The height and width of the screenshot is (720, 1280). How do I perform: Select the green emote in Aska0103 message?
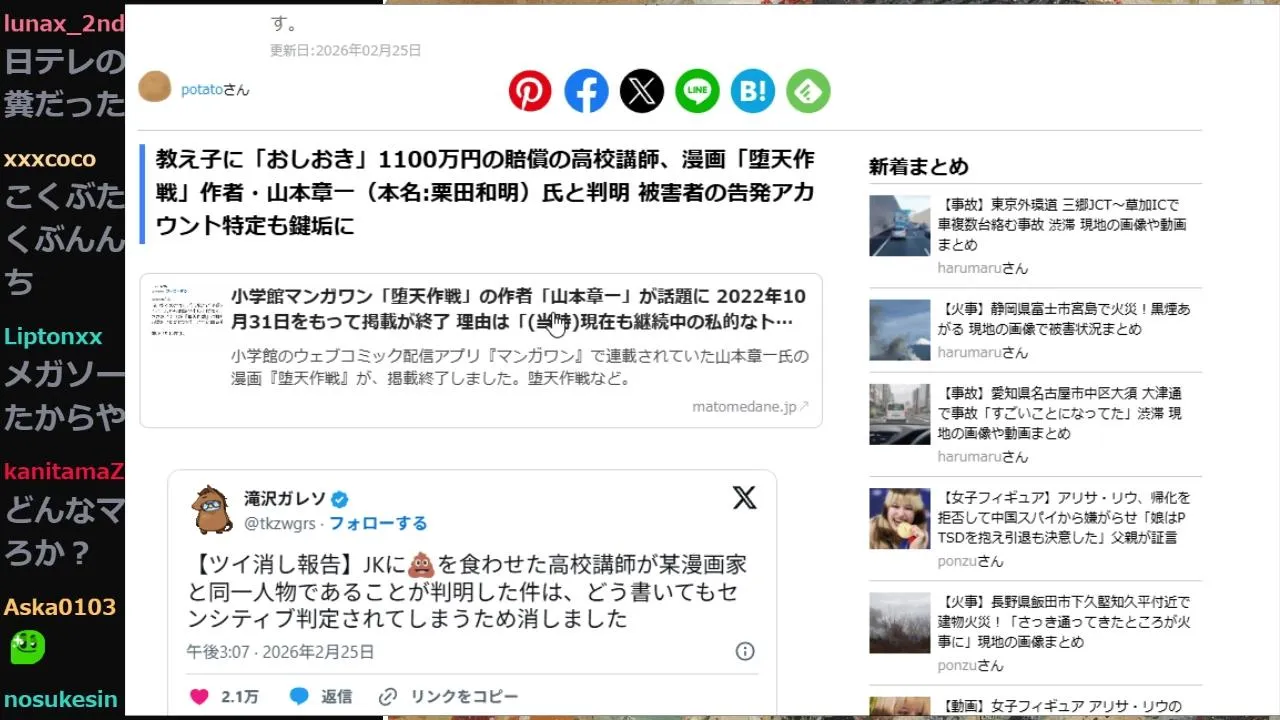tap(27, 647)
